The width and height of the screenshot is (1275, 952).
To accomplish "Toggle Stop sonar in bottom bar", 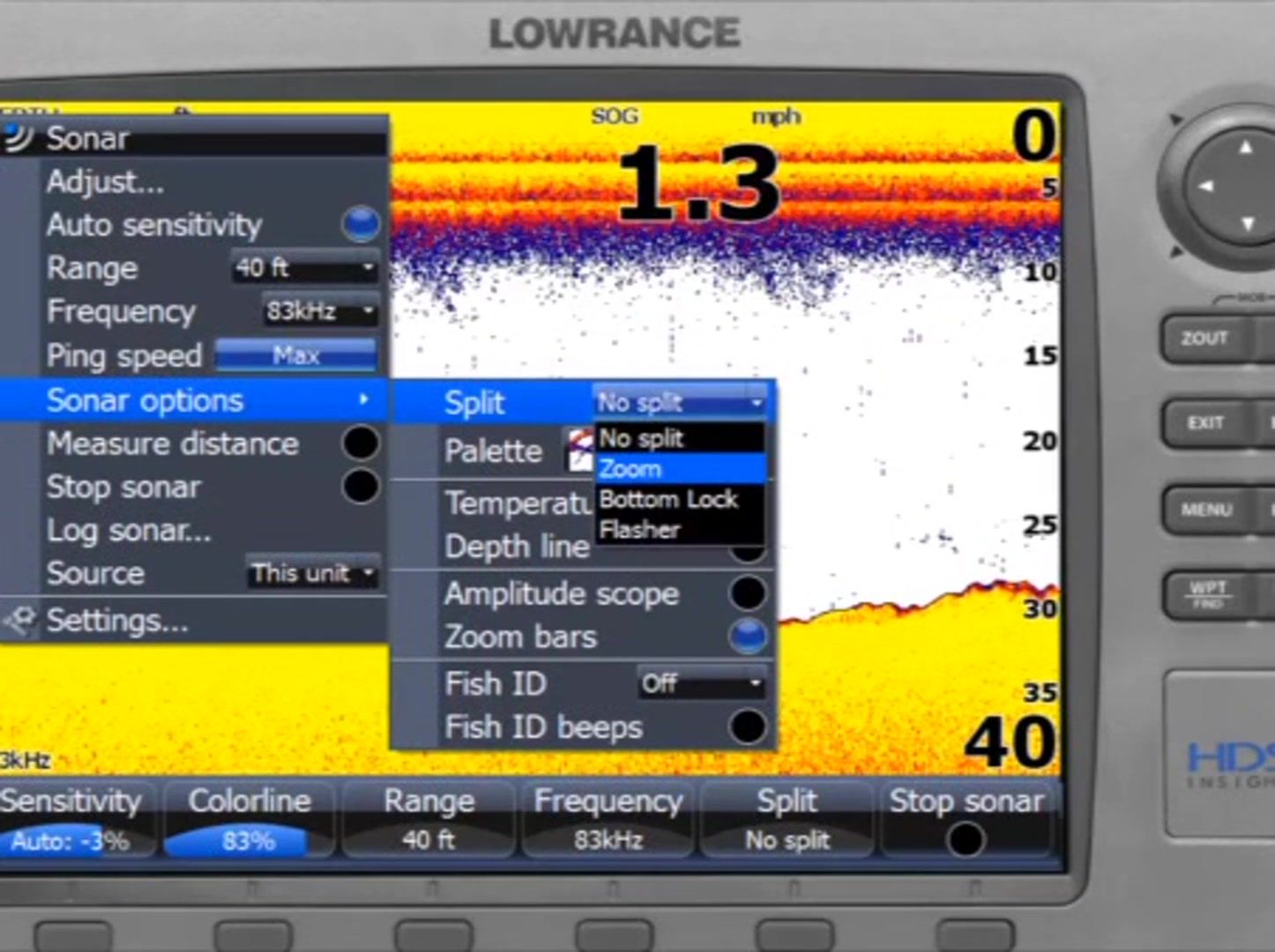I will [966, 839].
